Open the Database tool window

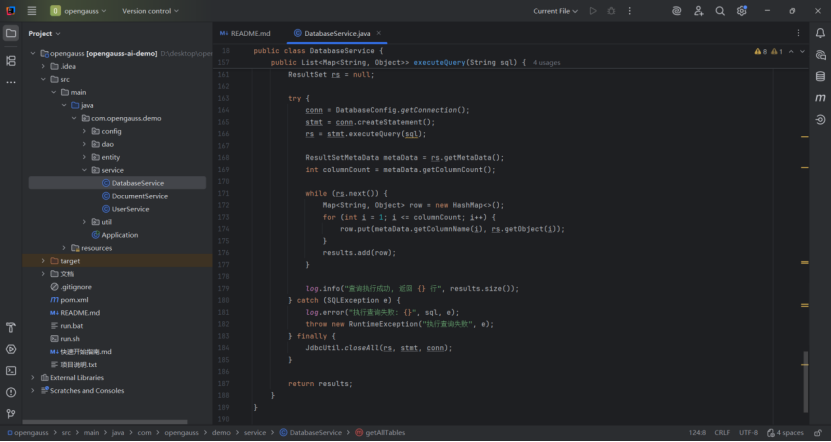(820, 76)
